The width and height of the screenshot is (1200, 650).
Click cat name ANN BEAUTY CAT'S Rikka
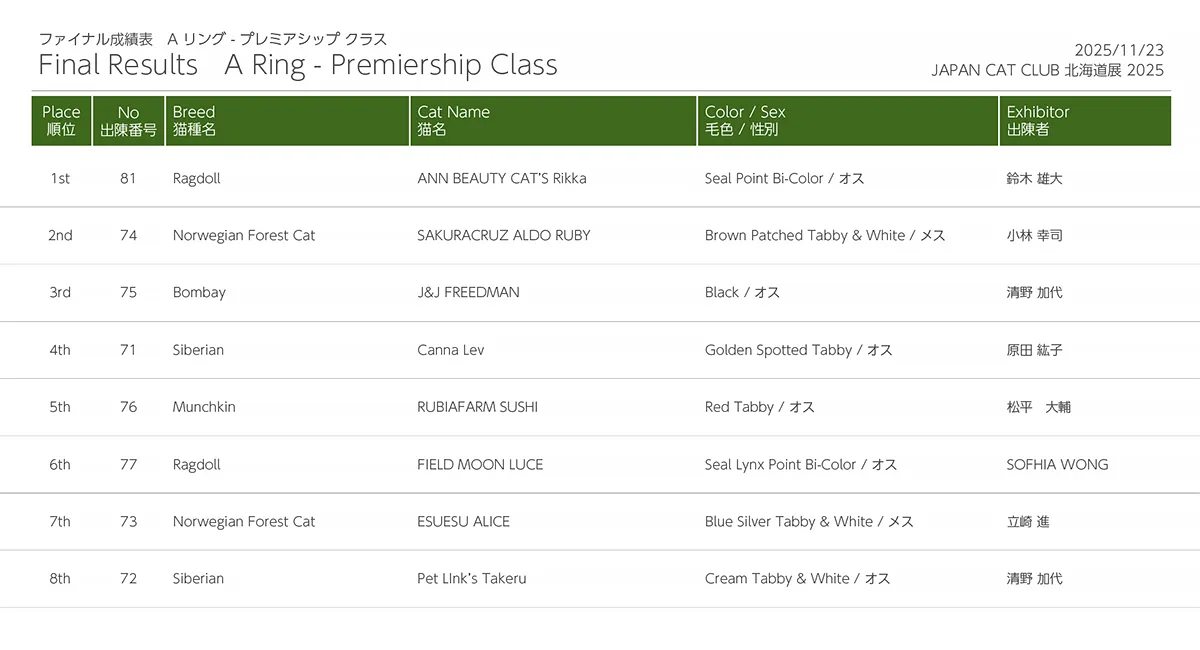[x=501, y=179]
